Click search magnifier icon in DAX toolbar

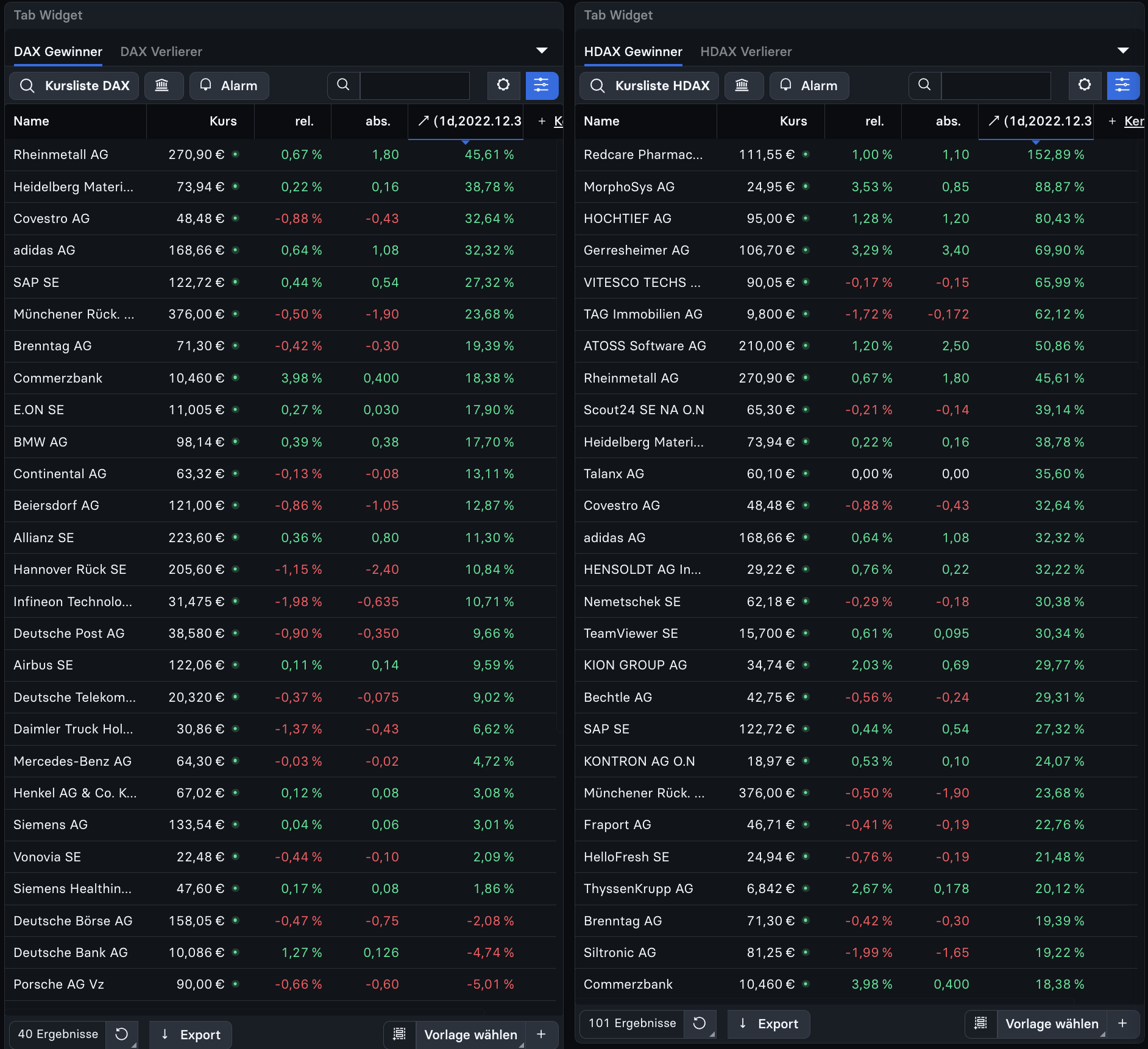(x=344, y=85)
